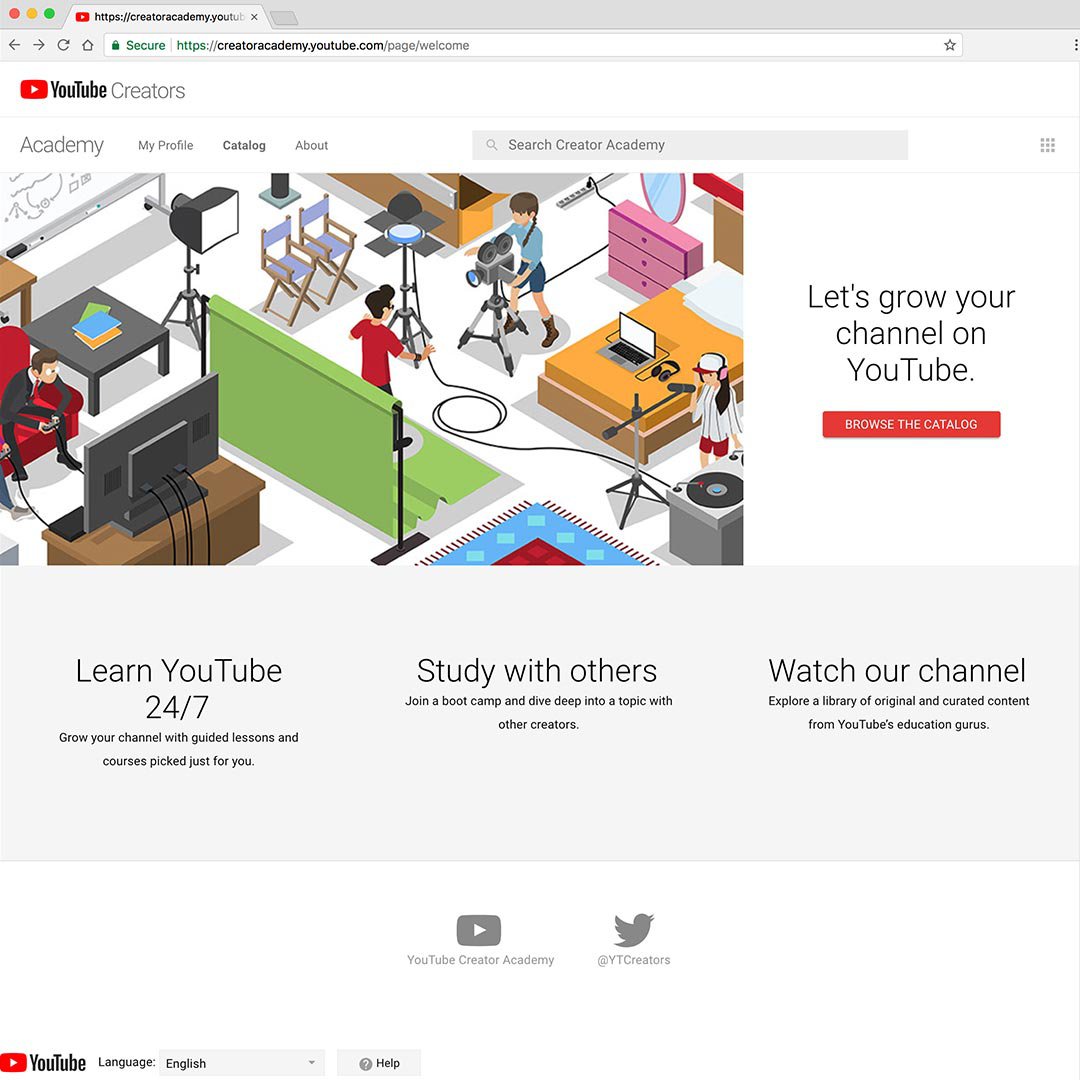Click the Academy heading link

[62, 145]
